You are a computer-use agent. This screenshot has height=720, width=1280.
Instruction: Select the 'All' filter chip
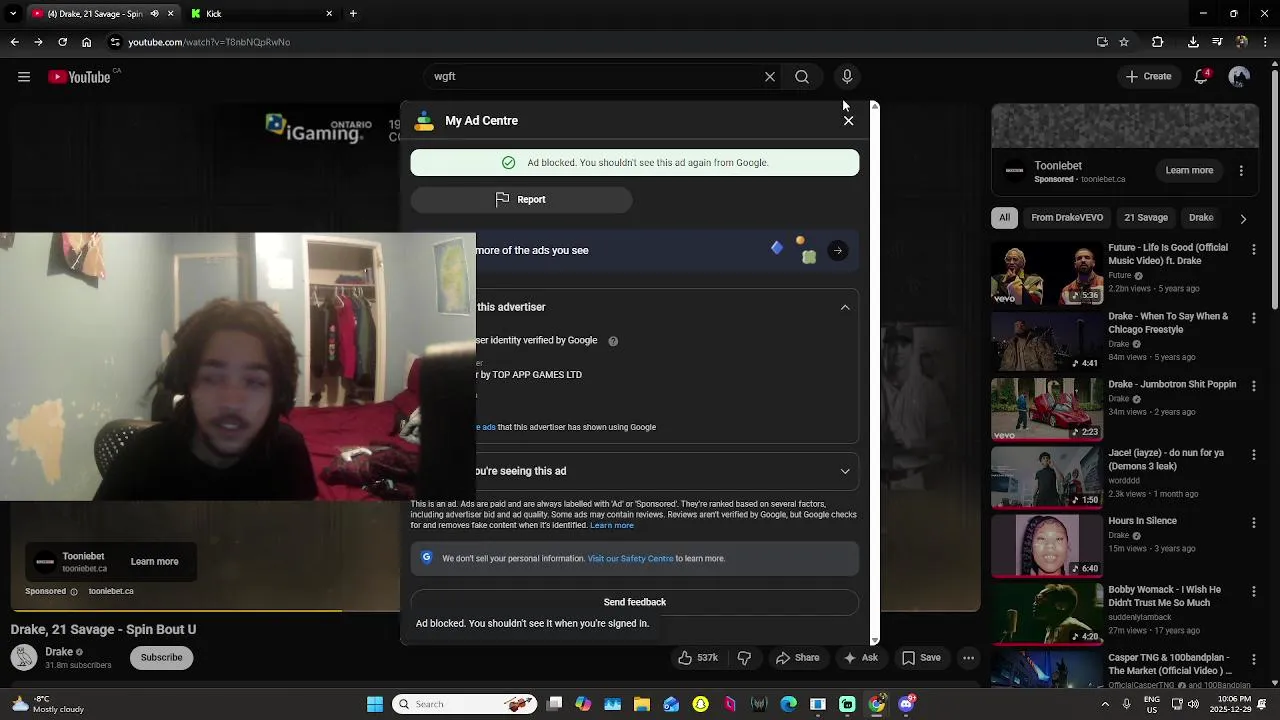pyautogui.click(x=1004, y=218)
